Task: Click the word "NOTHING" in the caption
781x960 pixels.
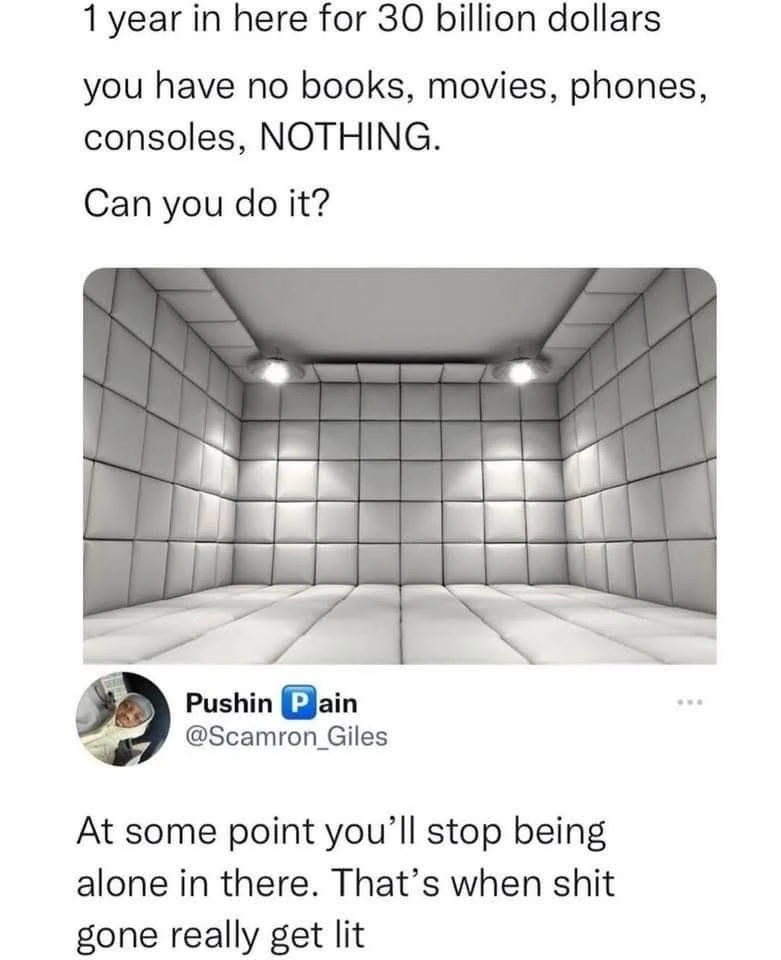Action: (x=348, y=133)
